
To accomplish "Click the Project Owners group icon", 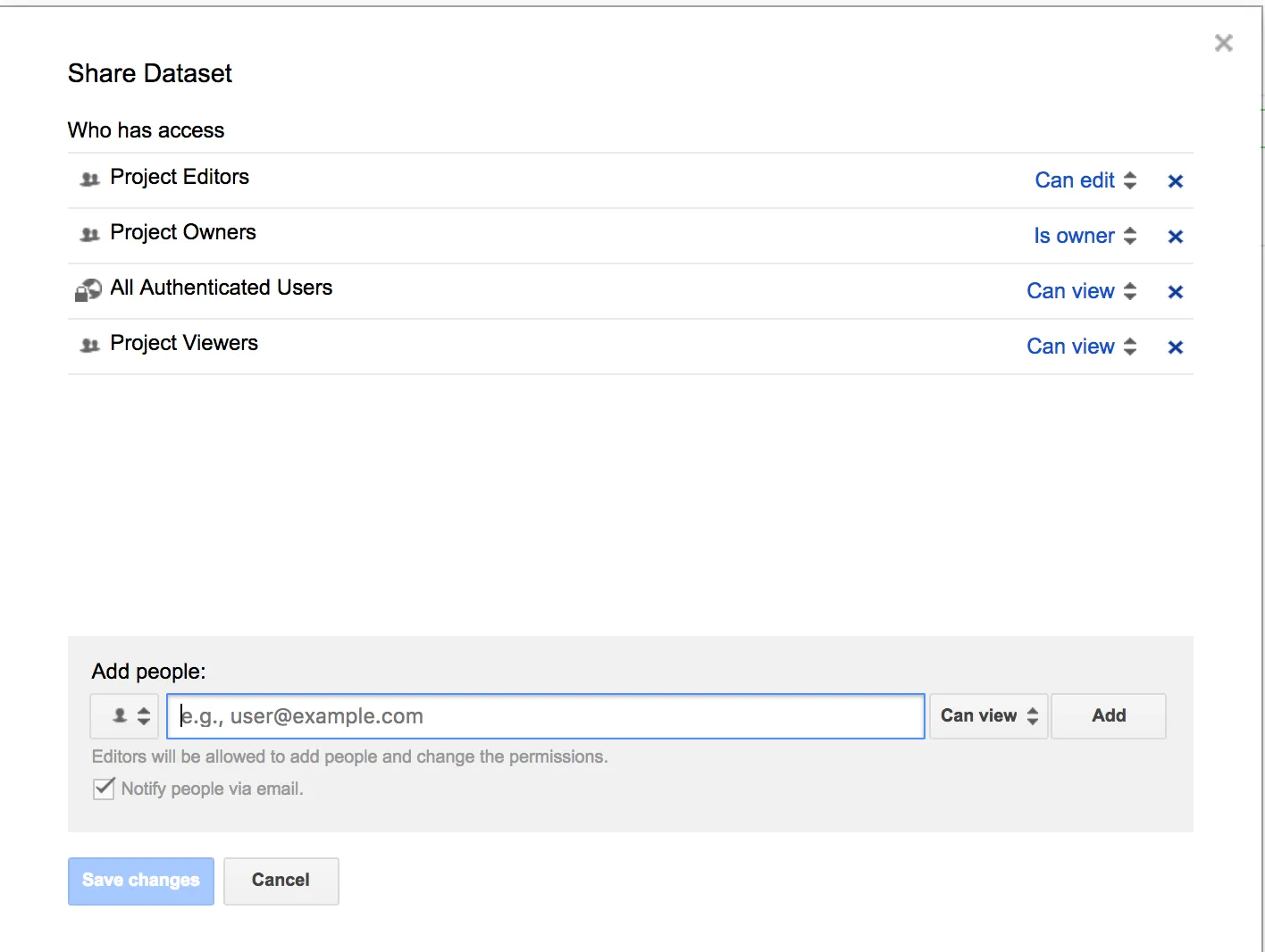I will click(x=89, y=234).
